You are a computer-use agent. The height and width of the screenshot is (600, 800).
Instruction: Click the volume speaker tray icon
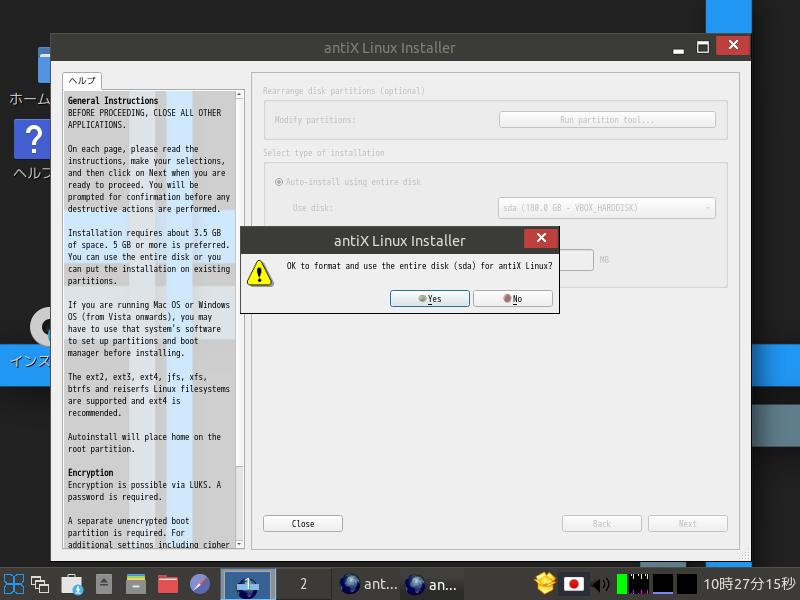(x=601, y=584)
